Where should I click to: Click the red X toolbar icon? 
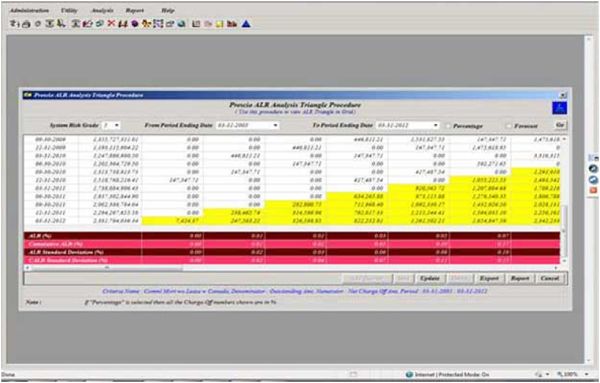(111, 24)
